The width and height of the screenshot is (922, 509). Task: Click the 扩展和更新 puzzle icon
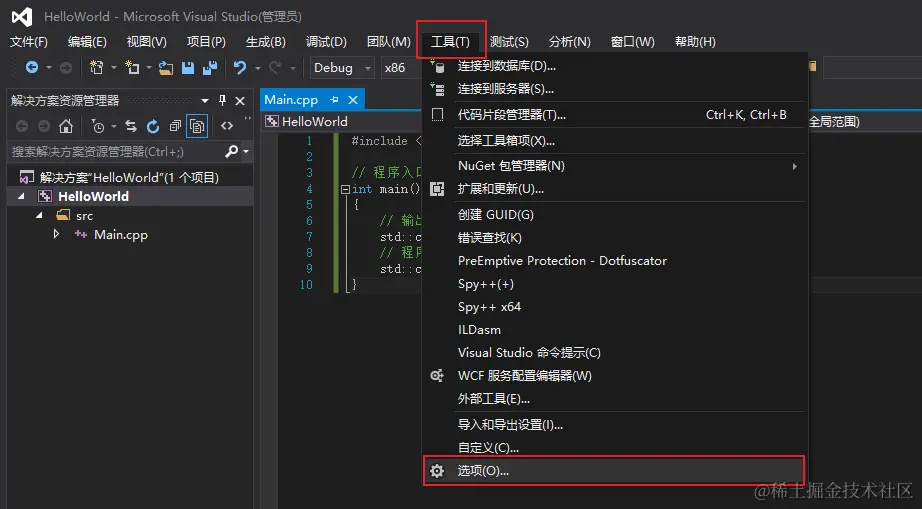click(x=437, y=189)
